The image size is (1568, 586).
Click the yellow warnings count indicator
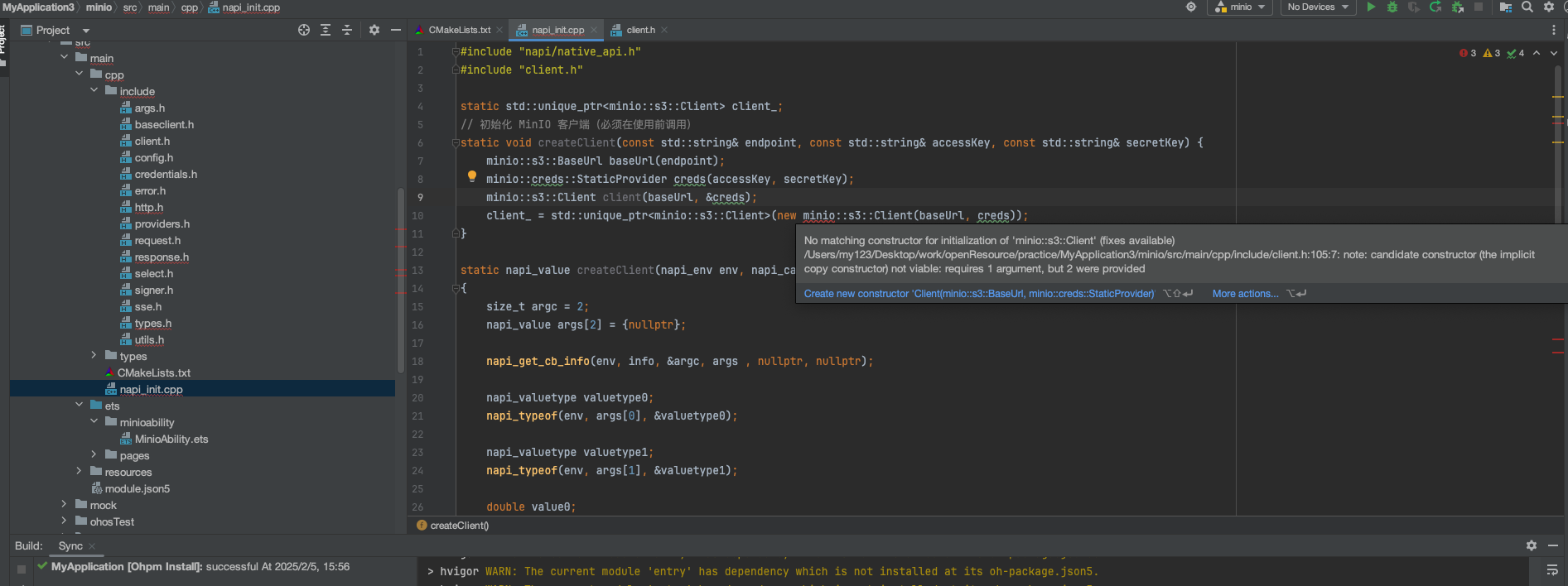pos(1492,53)
